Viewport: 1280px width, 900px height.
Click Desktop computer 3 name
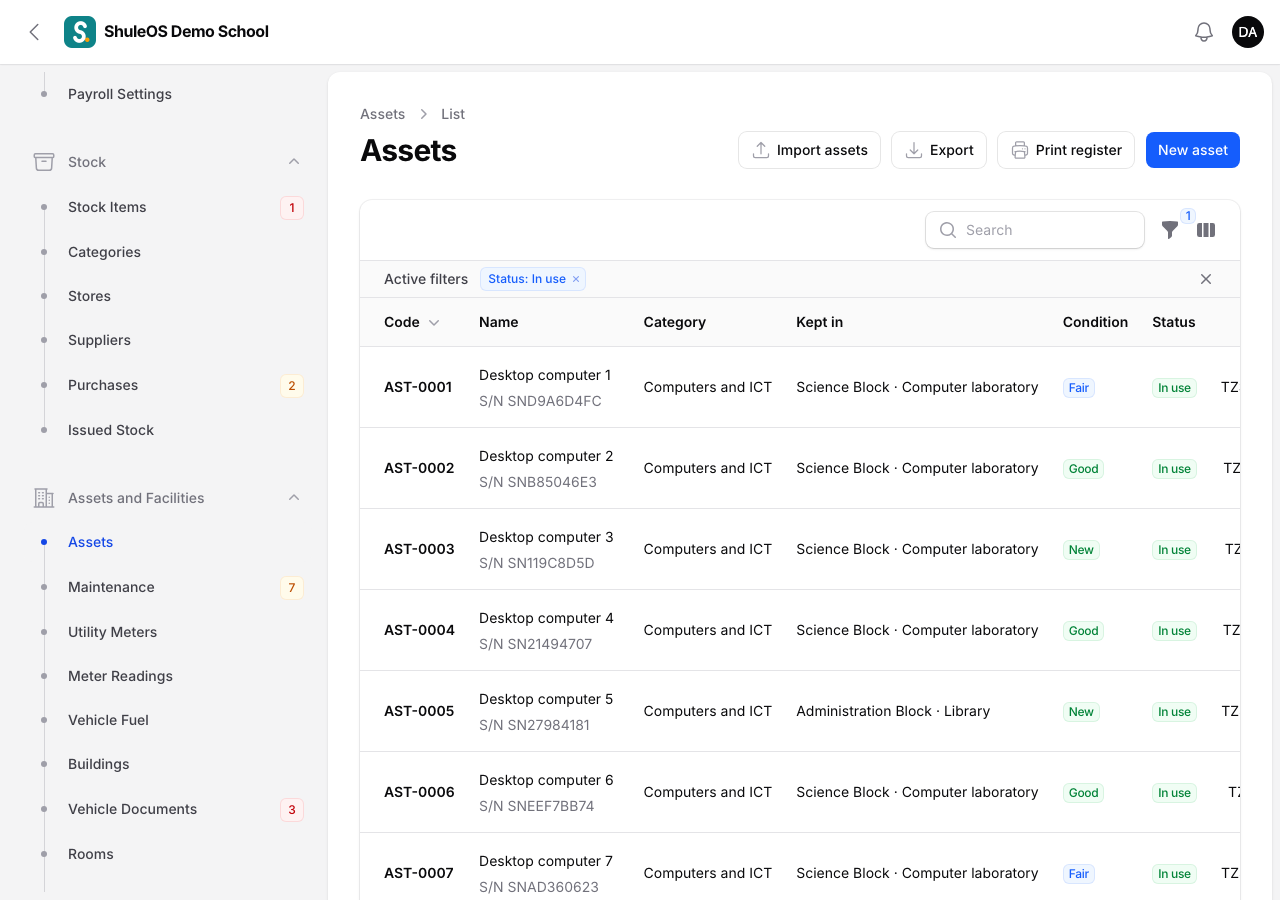click(546, 537)
